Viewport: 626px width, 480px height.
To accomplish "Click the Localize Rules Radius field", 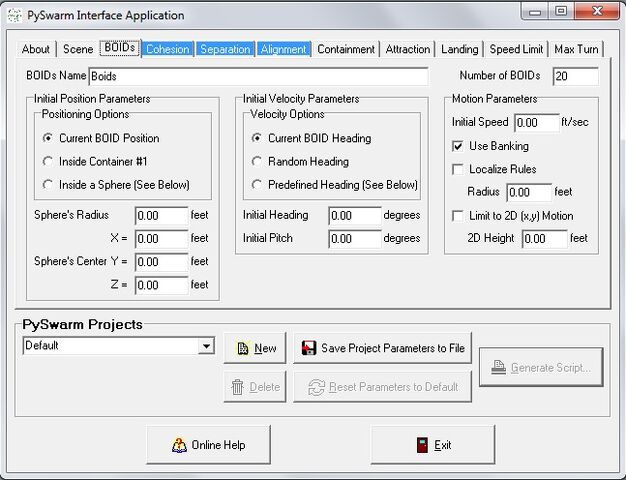I will pyautogui.click(x=529, y=192).
